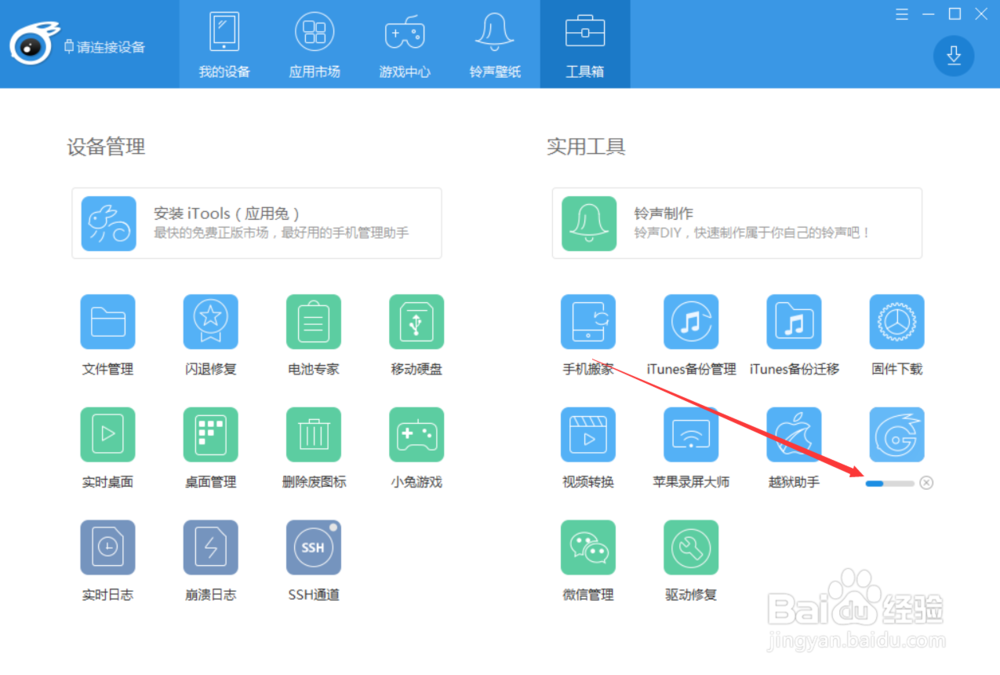Switch to the 应用市场 tab
Screen dimensions: 1000x675
(314, 44)
